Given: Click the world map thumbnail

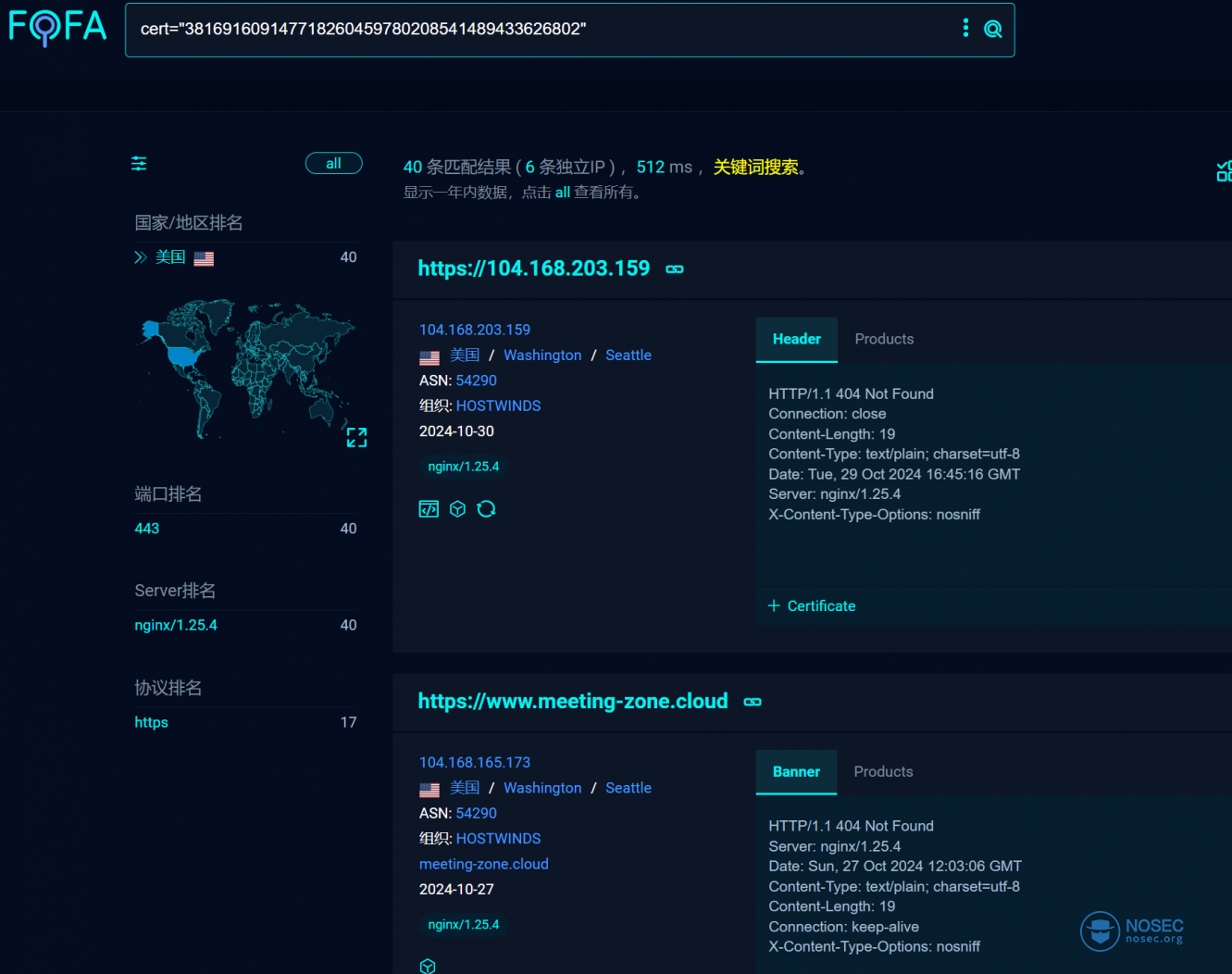Looking at the screenshot, I should pyautogui.click(x=246, y=368).
